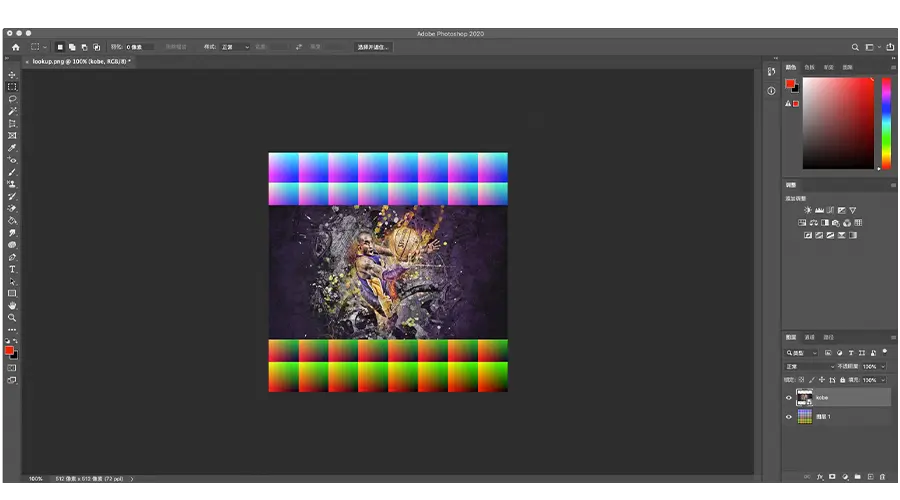
Task: Add a Color Balance adjustment
Action: coord(813,223)
